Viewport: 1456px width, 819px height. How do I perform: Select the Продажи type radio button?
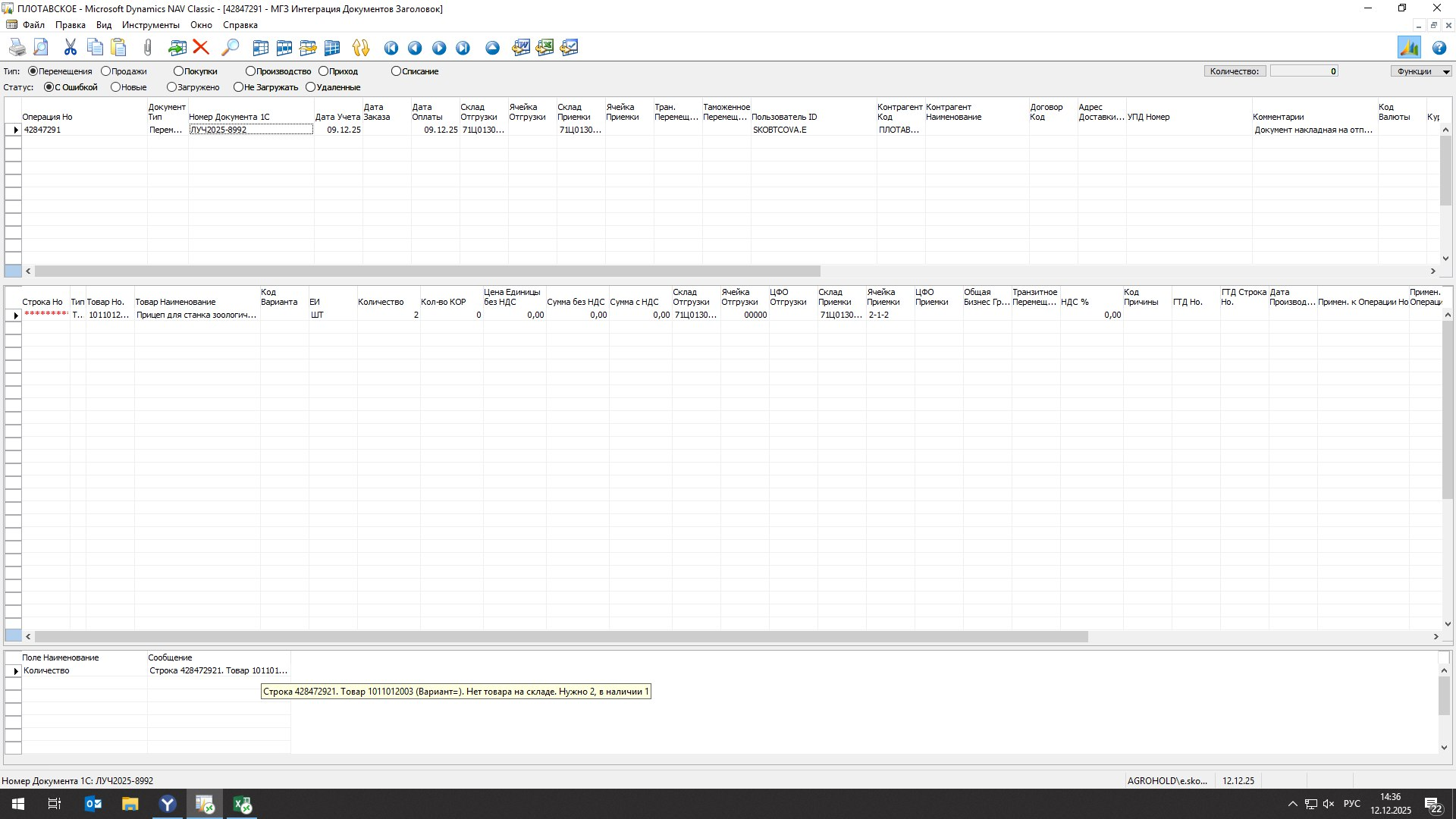tap(106, 71)
